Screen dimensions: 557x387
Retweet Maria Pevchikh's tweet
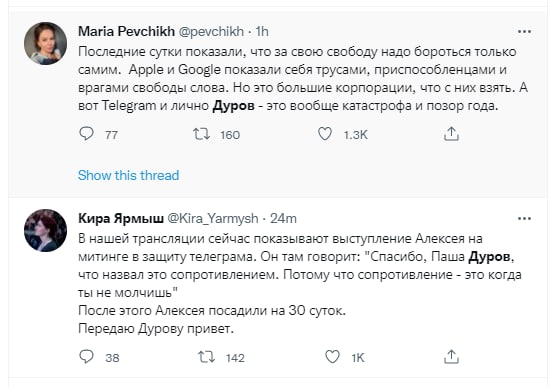click(x=201, y=134)
